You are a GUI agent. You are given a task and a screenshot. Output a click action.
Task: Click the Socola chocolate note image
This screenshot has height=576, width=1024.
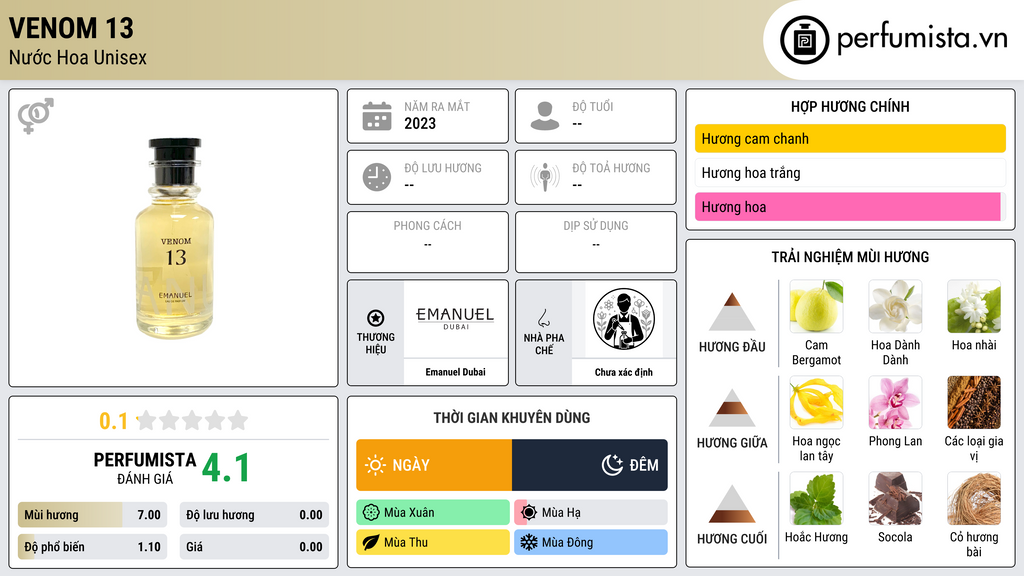click(895, 498)
